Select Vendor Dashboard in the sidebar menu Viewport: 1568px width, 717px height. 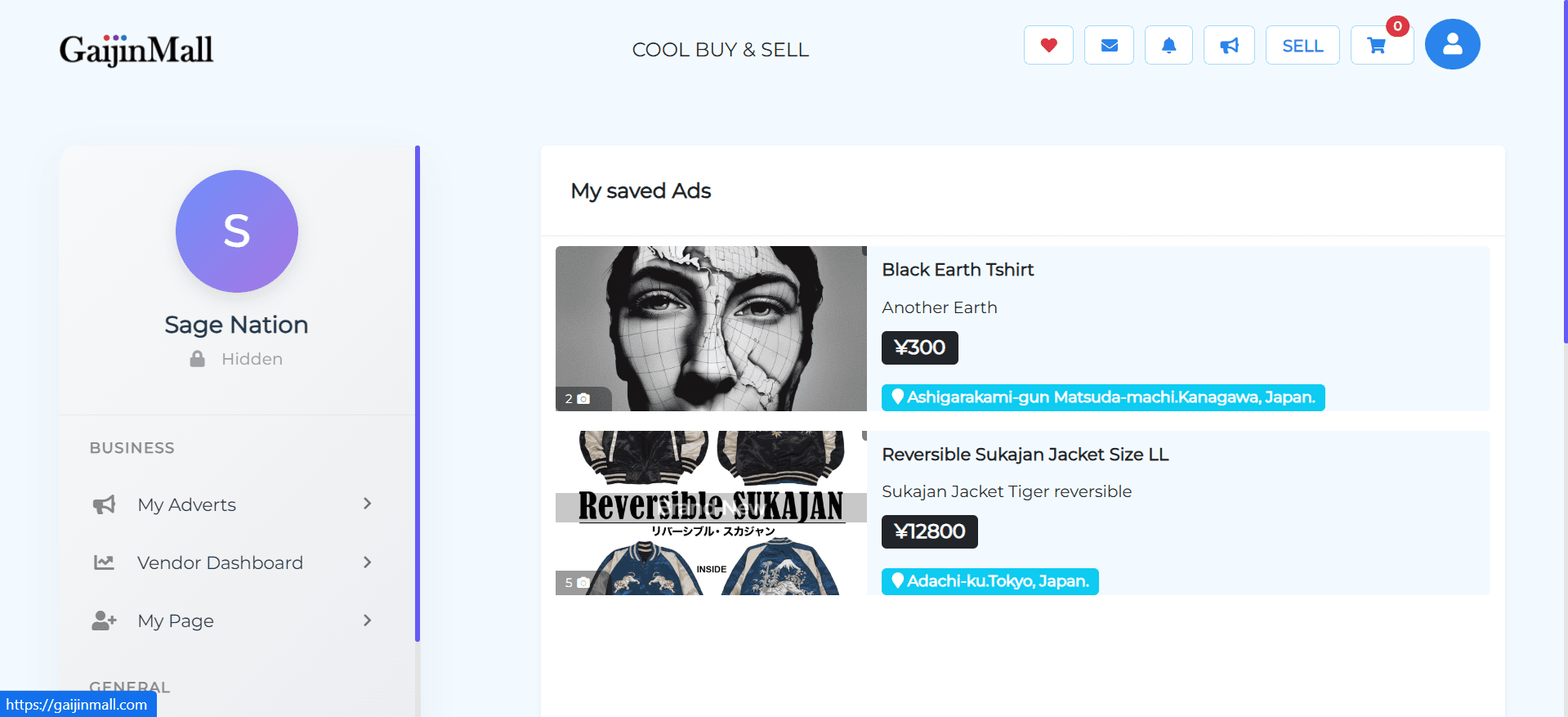coord(219,562)
